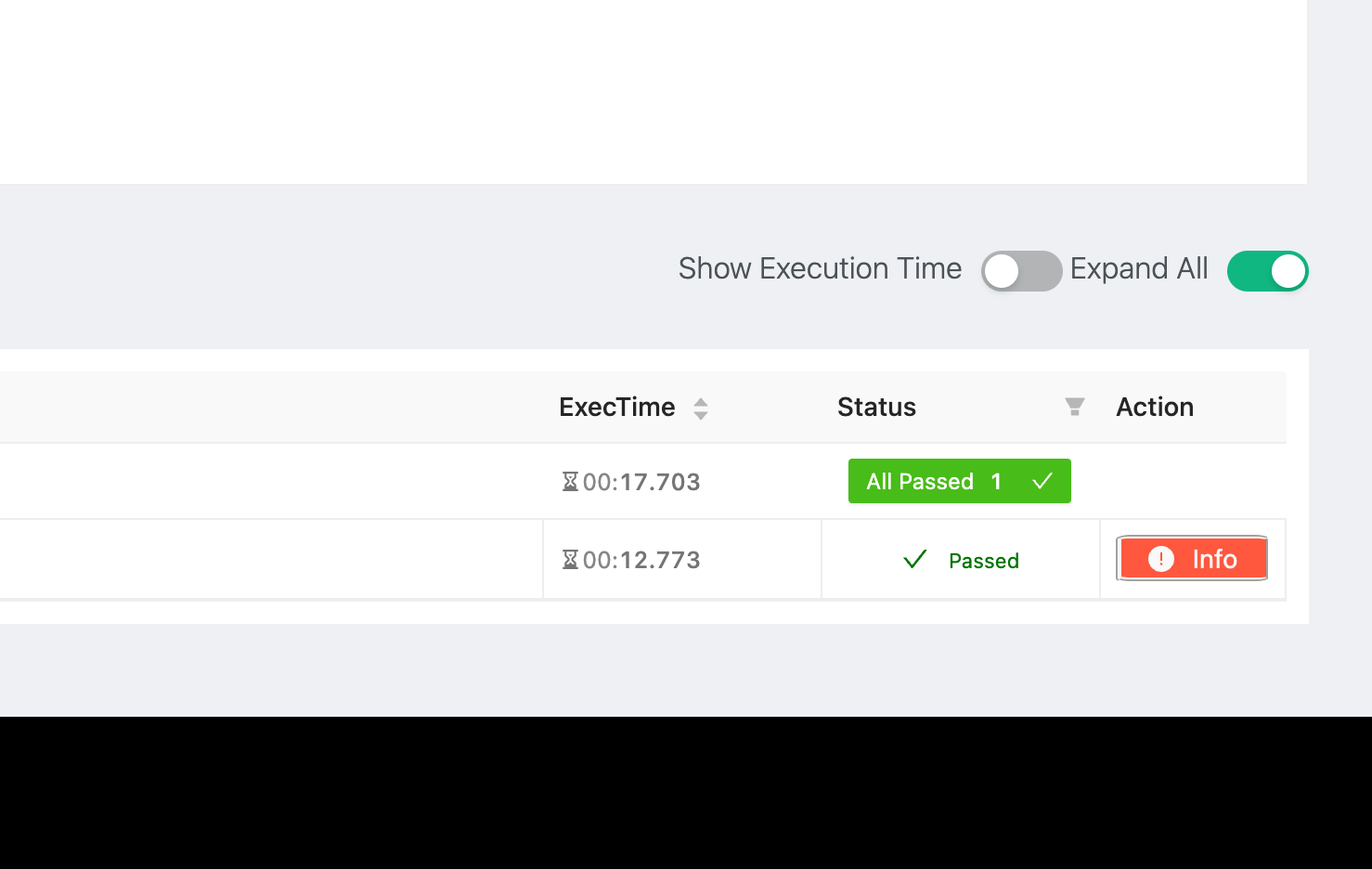Sort descending with ExecTime down arrow
Viewport: 1372px width, 869px height.
701,415
